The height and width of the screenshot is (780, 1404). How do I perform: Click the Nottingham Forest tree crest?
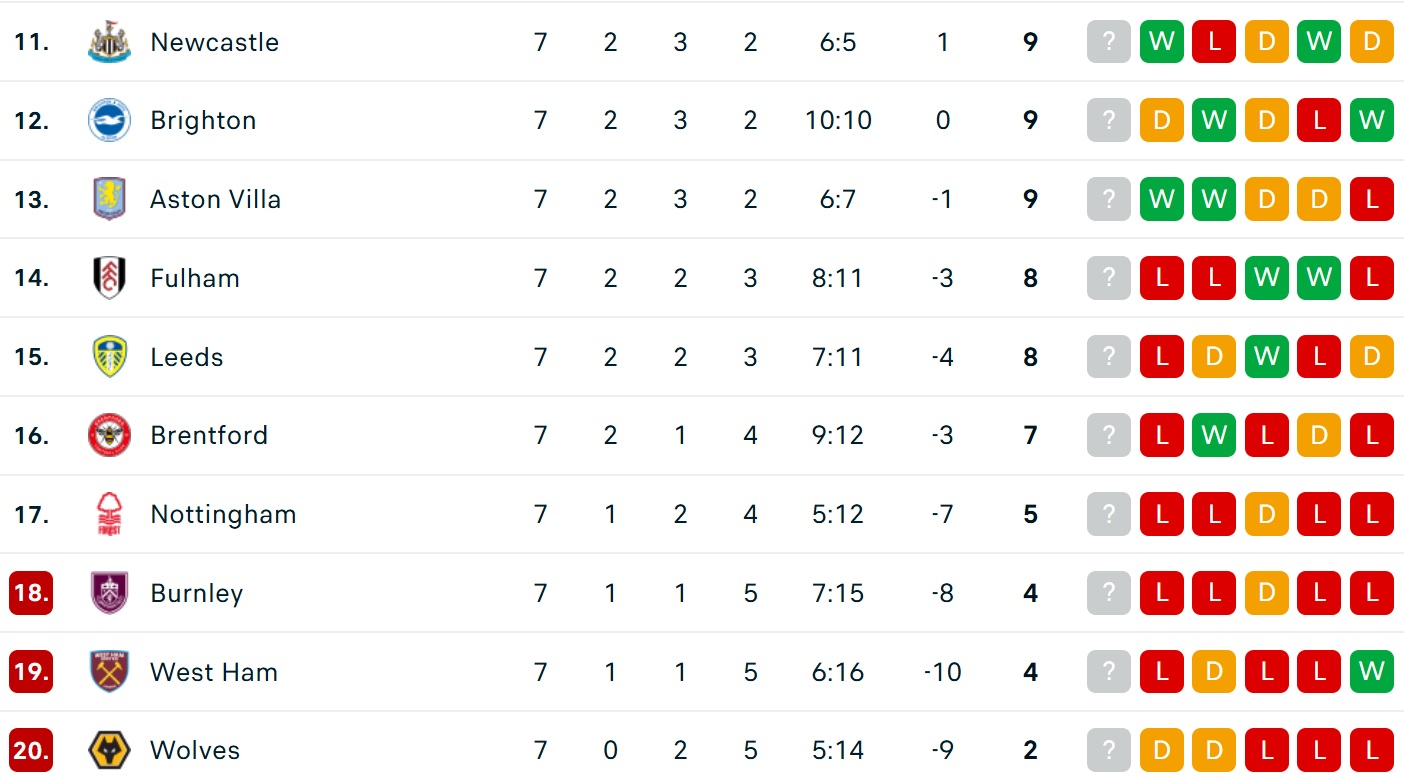[109, 515]
